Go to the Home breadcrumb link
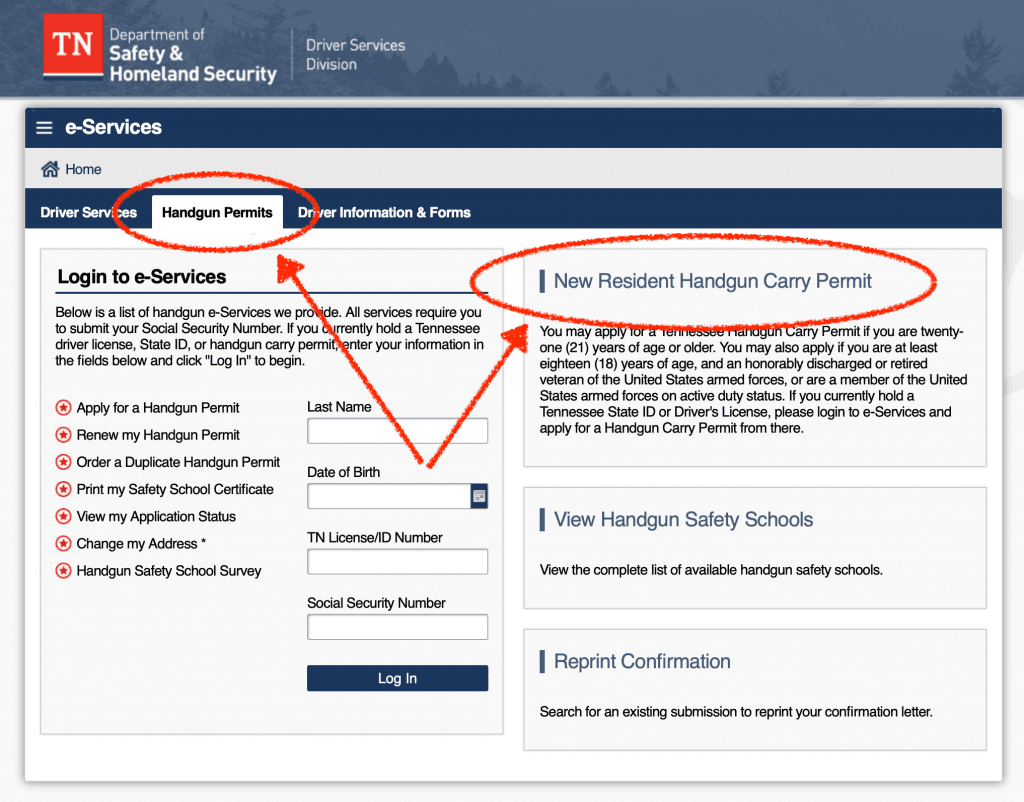1024x802 pixels. (x=83, y=169)
